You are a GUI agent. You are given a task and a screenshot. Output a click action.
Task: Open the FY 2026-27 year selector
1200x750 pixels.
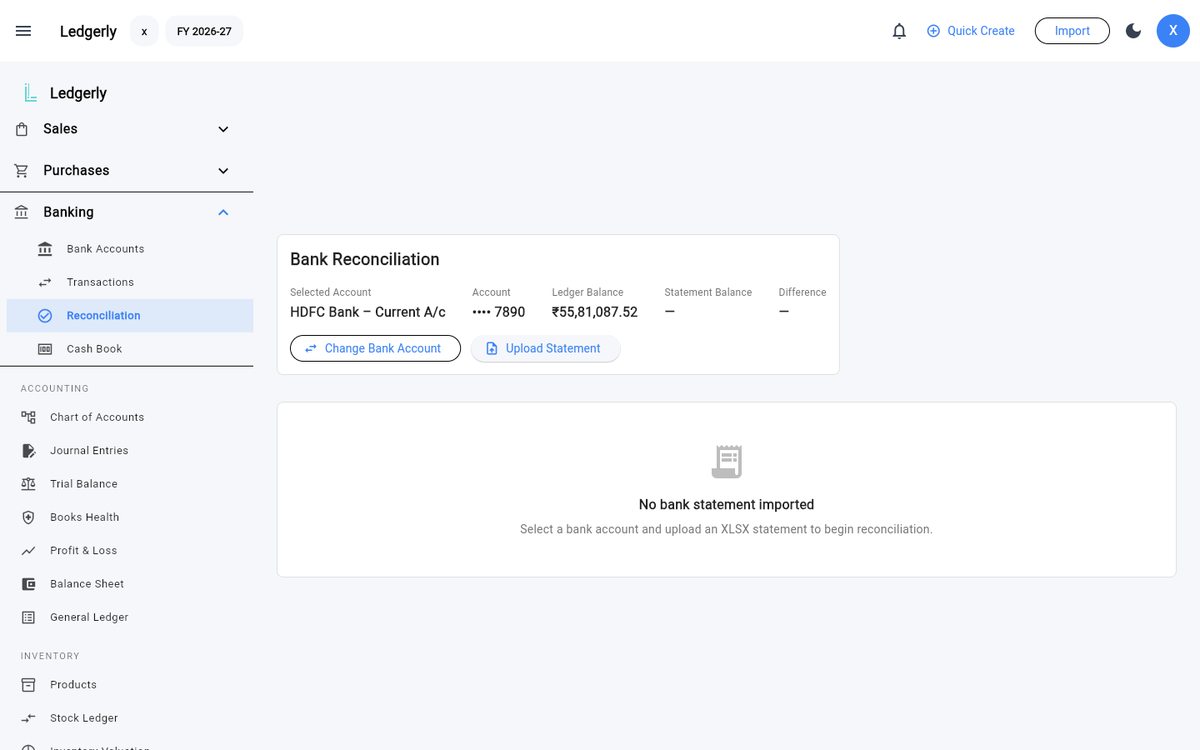pyautogui.click(x=204, y=31)
